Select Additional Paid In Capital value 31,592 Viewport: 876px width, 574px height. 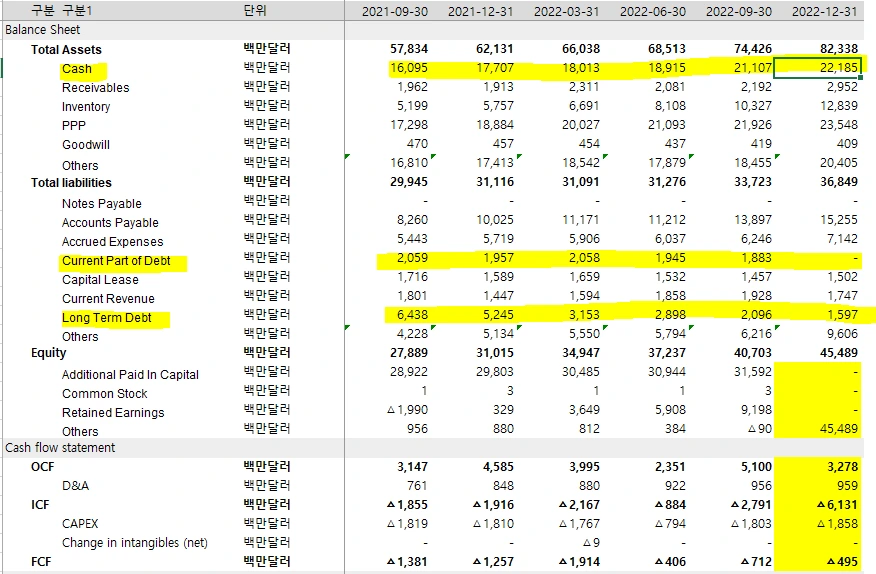pyautogui.click(x=753, y=372)
